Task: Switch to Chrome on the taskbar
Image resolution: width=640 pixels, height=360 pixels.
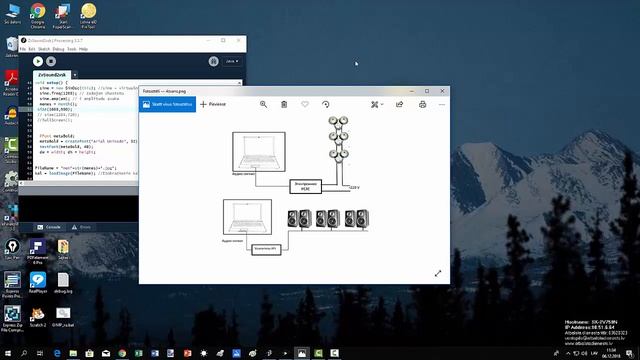Action: click(x=122, y=353)
